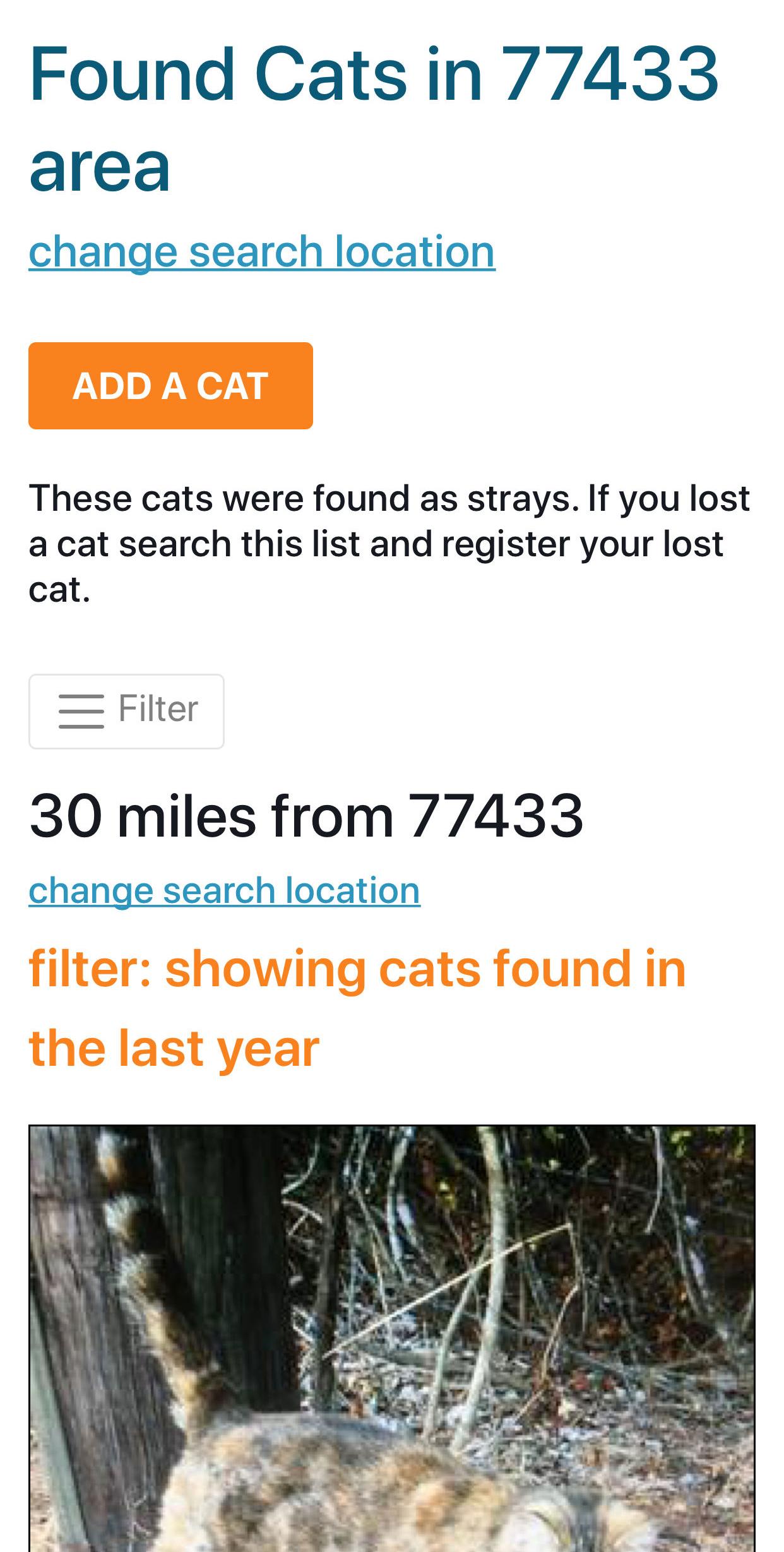
Task: Click the change search location link below the title
Action: pyautogui.click(x=261, y=251)
